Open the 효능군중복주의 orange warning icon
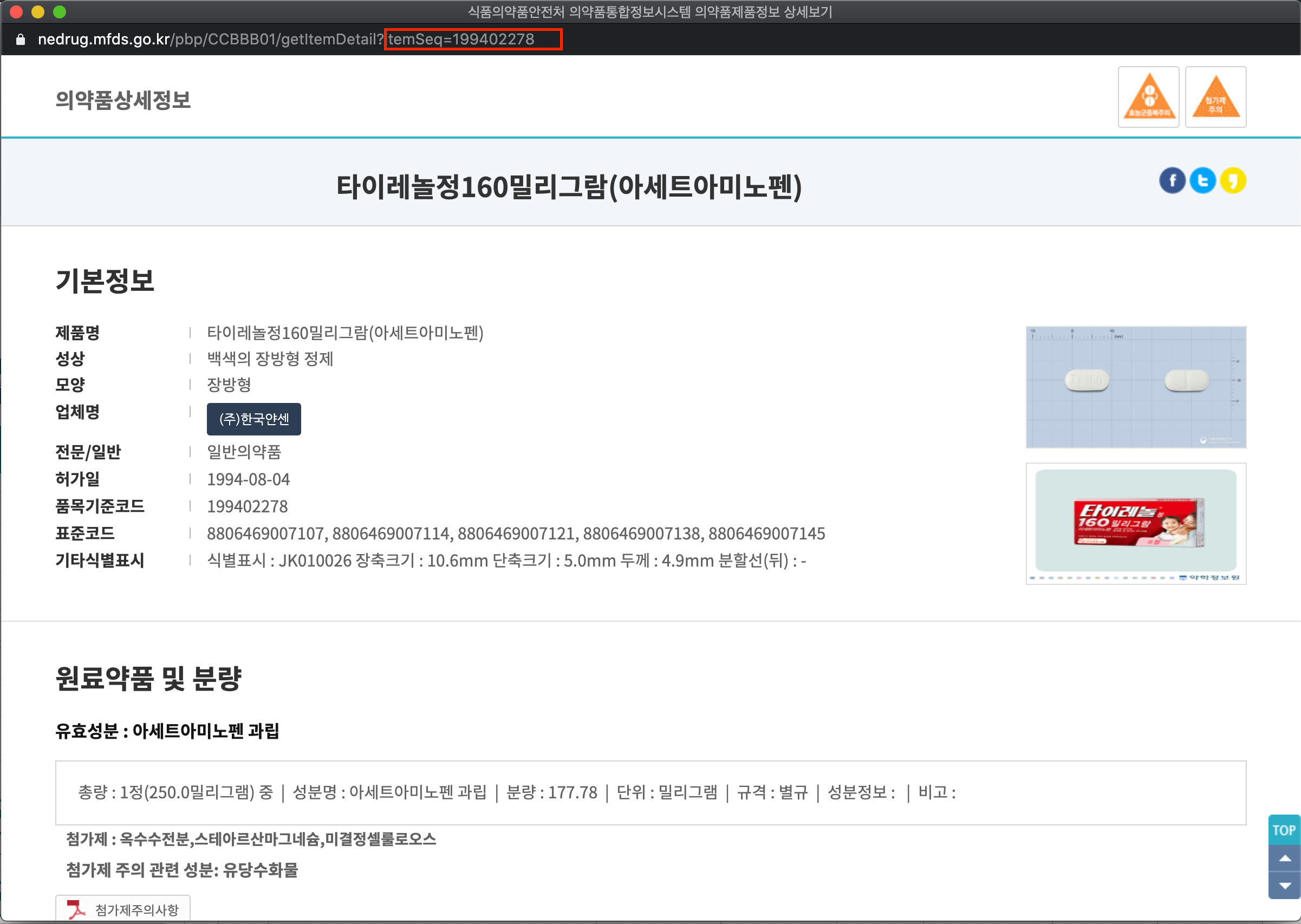This screenshot has height=924, width=1301. coord(1148,97)
